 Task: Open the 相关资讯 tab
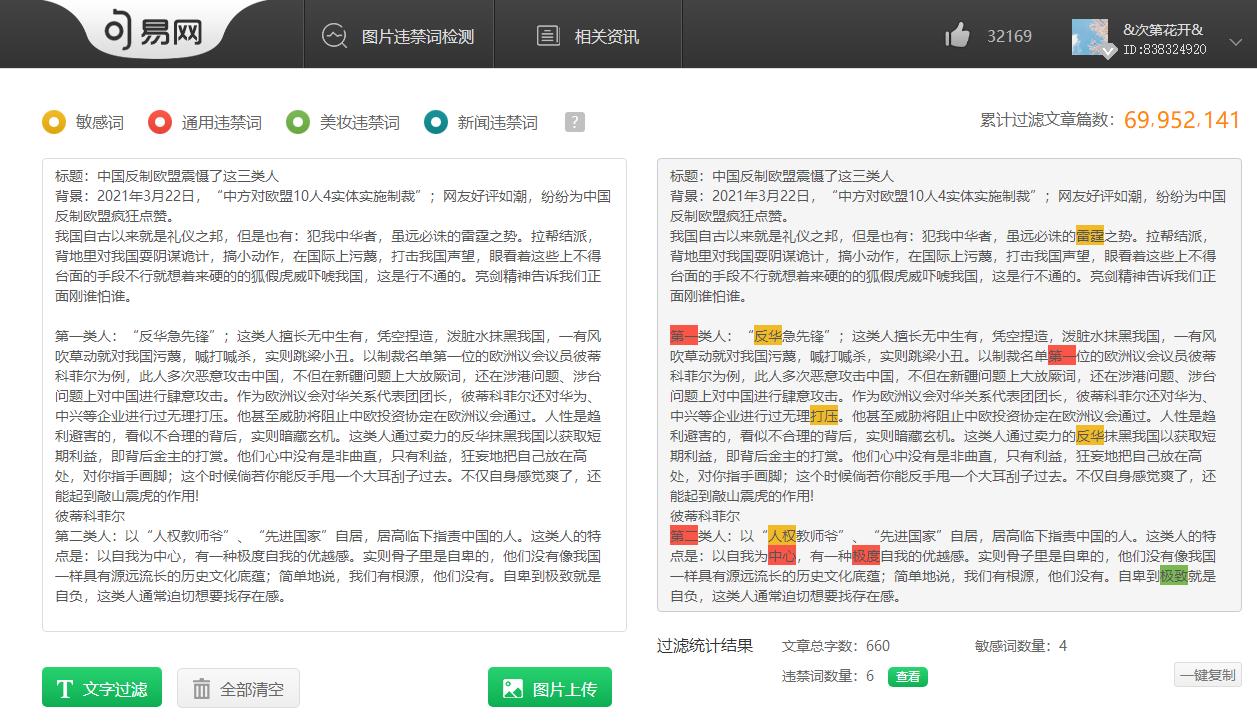pos(588,34)
